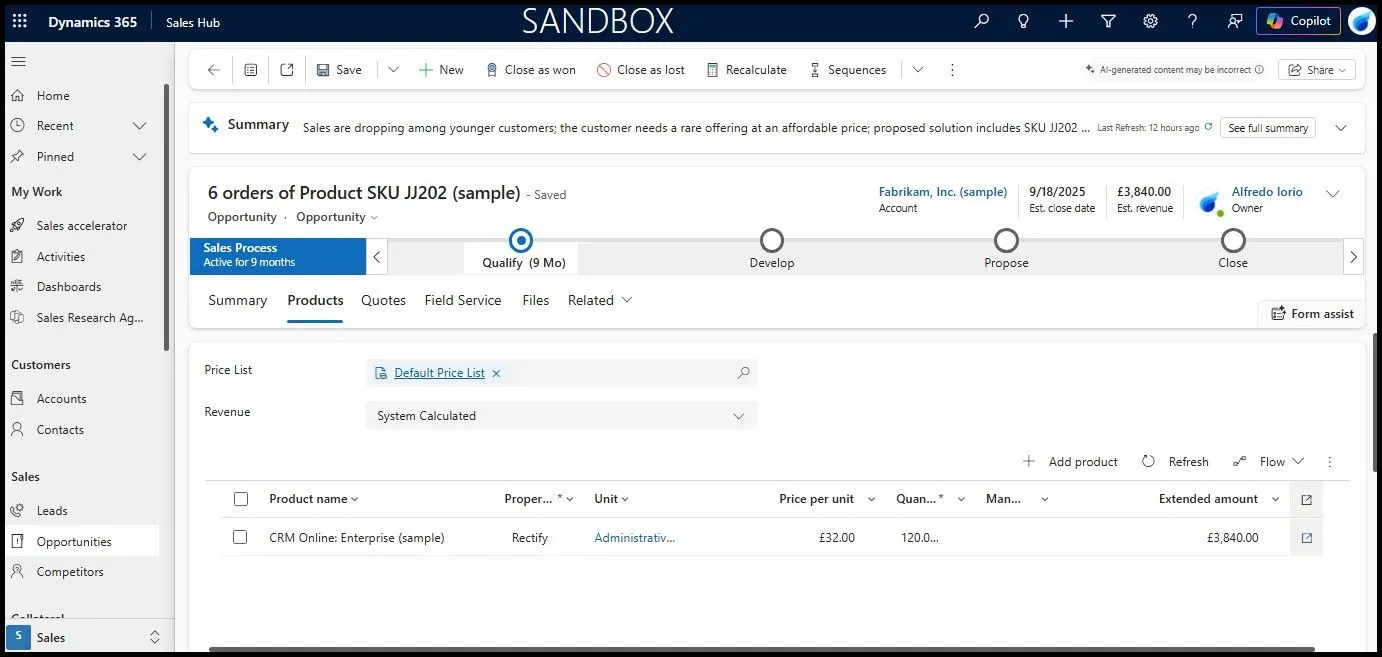Click the Sales Process active banner

[278, 256]
